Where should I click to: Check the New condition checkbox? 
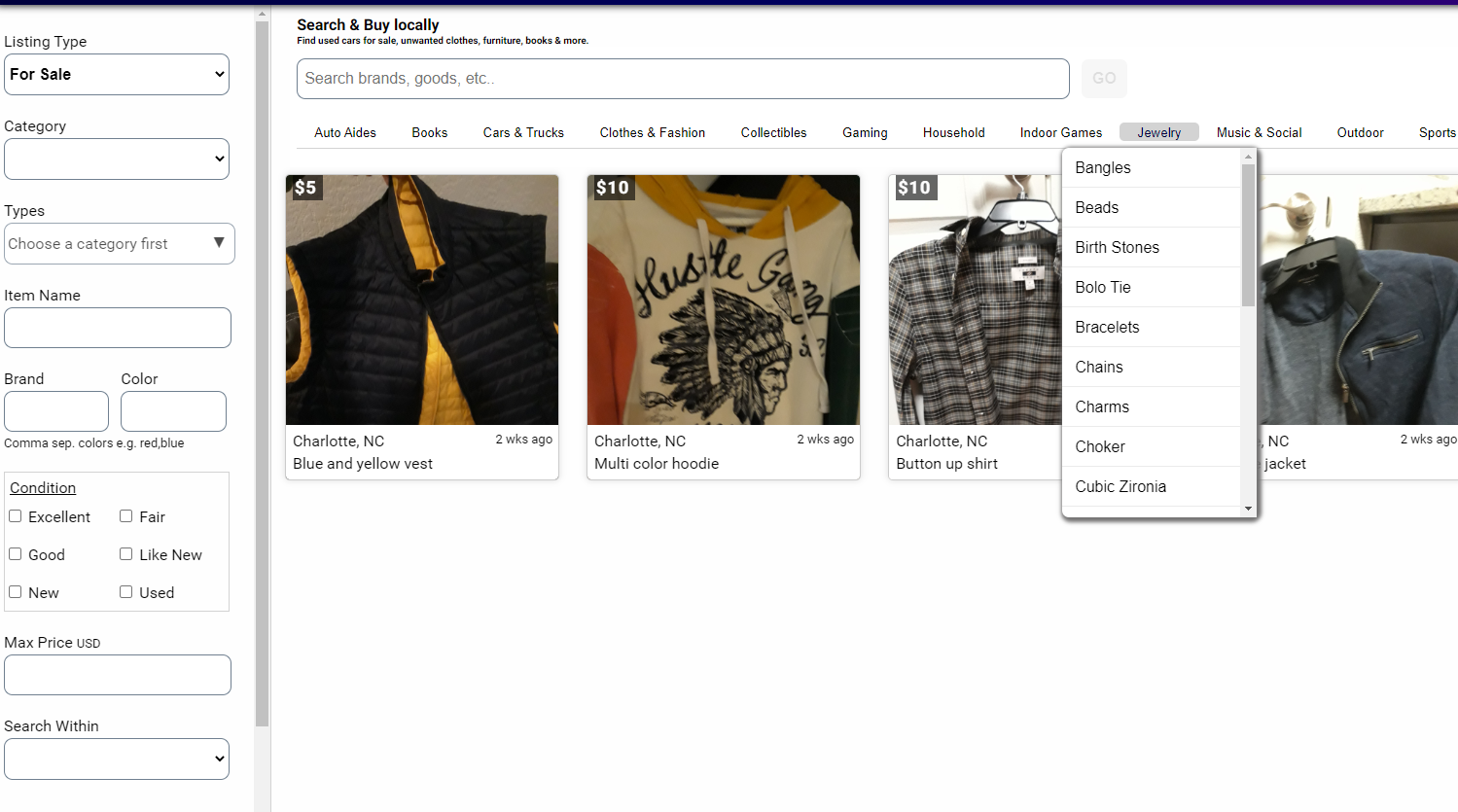click(x=16, y=592)
